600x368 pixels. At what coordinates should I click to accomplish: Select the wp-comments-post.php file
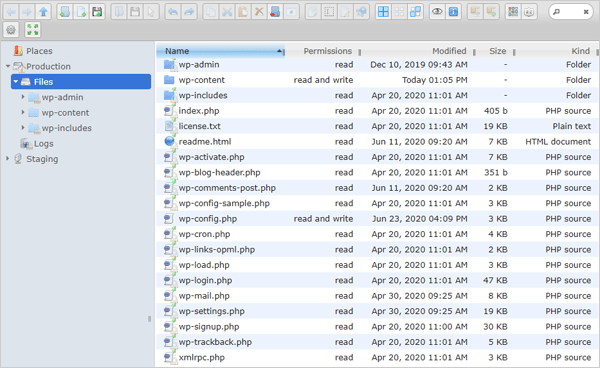tap(377, 188)
